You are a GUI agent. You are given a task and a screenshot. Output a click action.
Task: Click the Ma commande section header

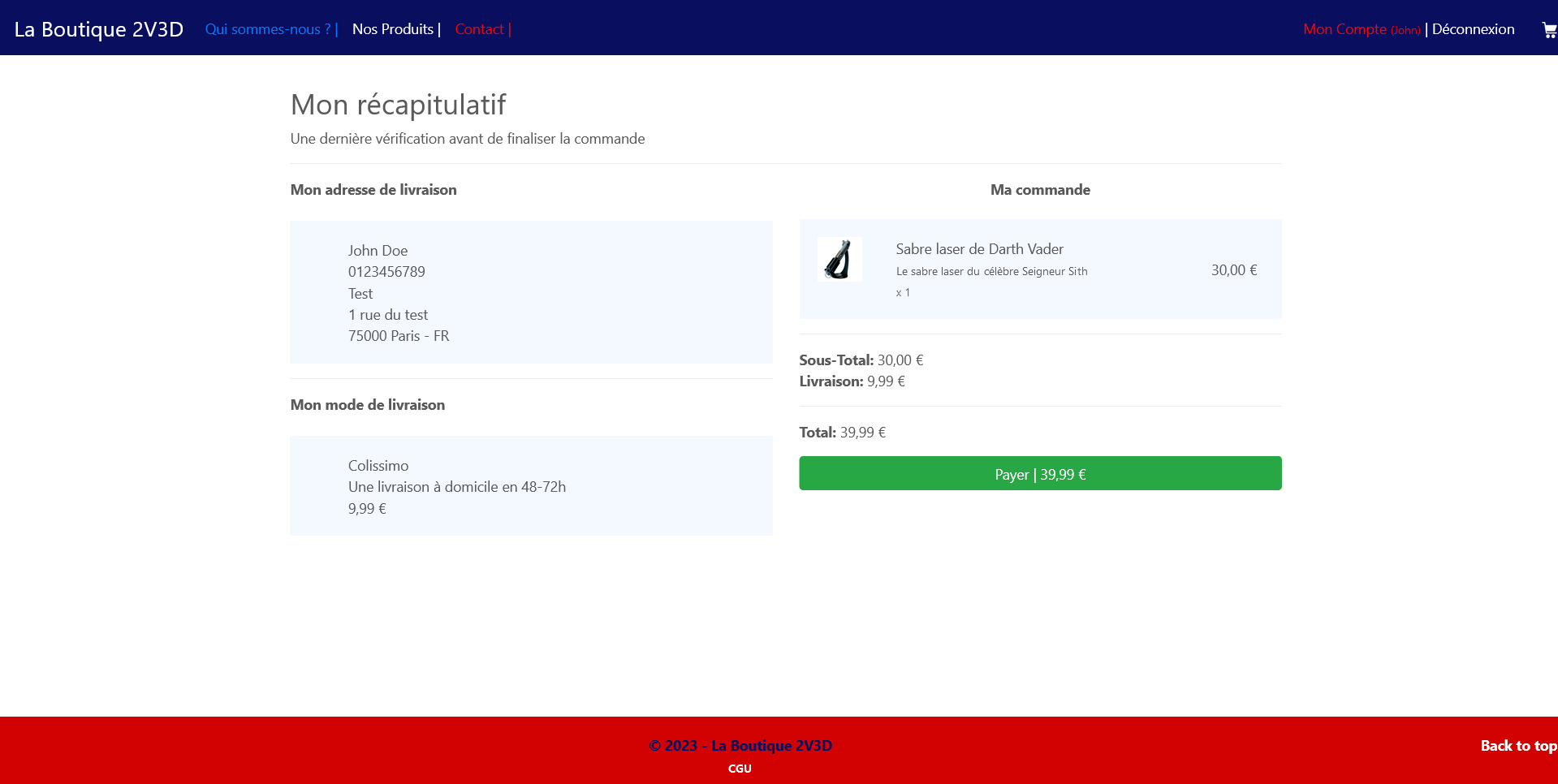(1040, 189)
